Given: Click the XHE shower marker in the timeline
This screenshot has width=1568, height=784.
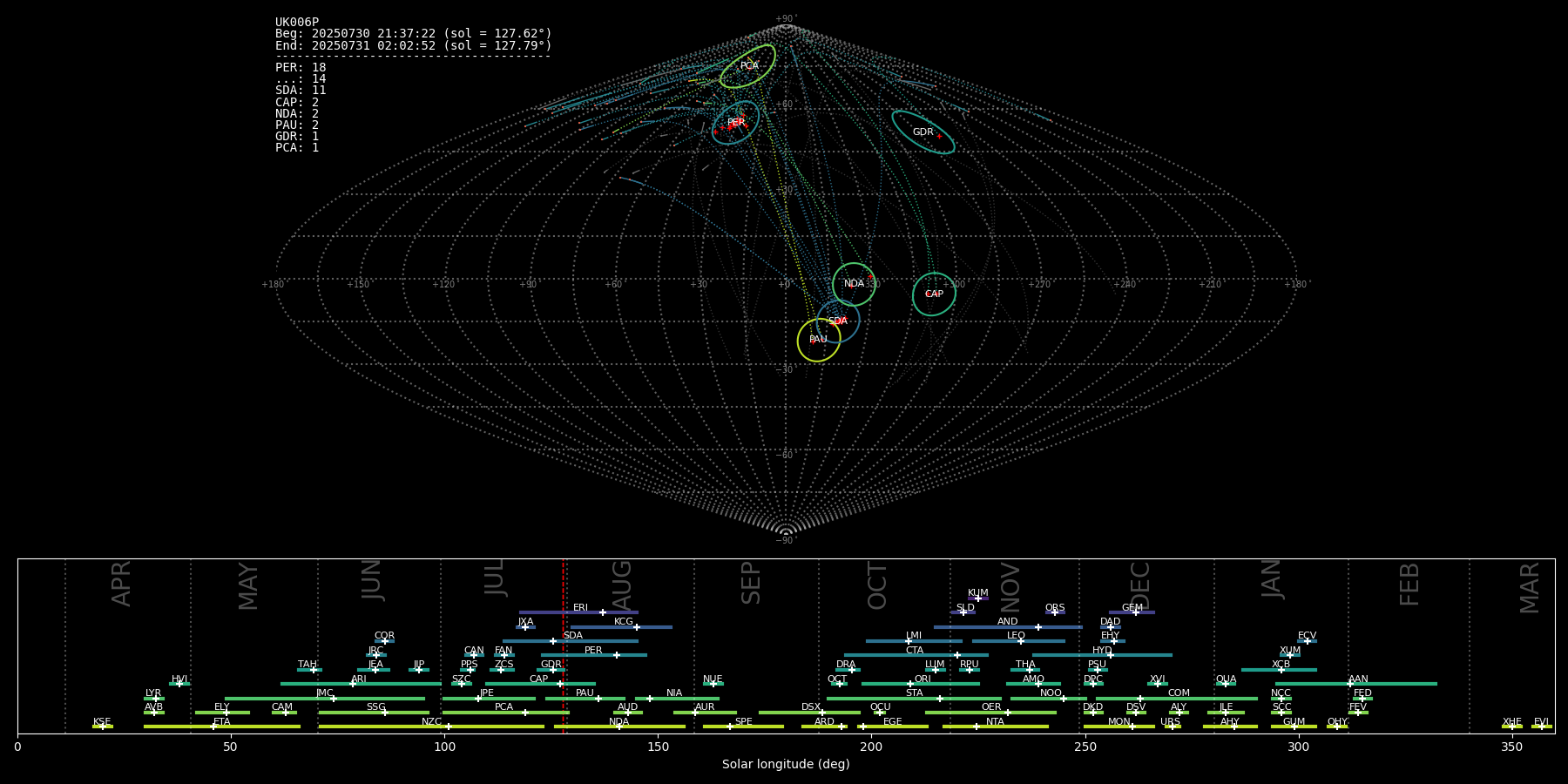Looking at the screenshot, I should pos(1512,727).
